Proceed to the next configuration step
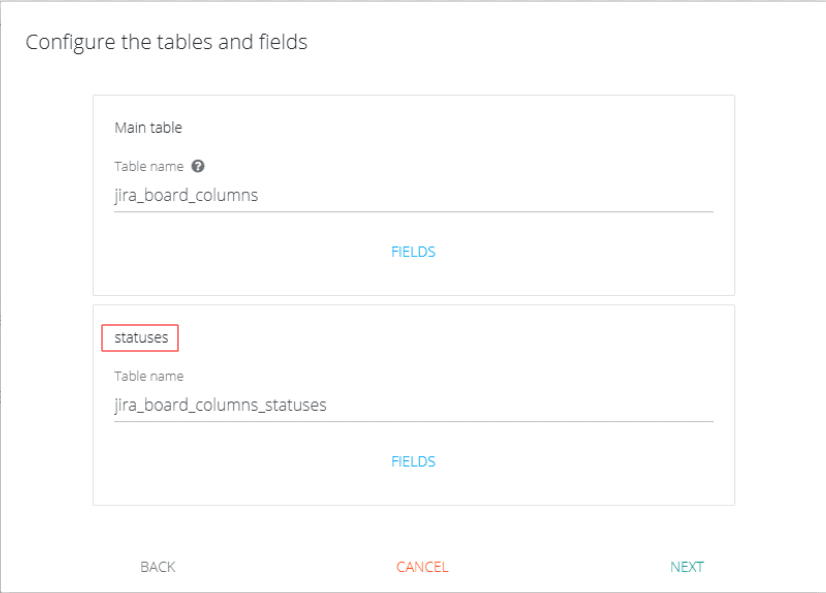Viewport: 826px width, 593px height. coord(687,566)
